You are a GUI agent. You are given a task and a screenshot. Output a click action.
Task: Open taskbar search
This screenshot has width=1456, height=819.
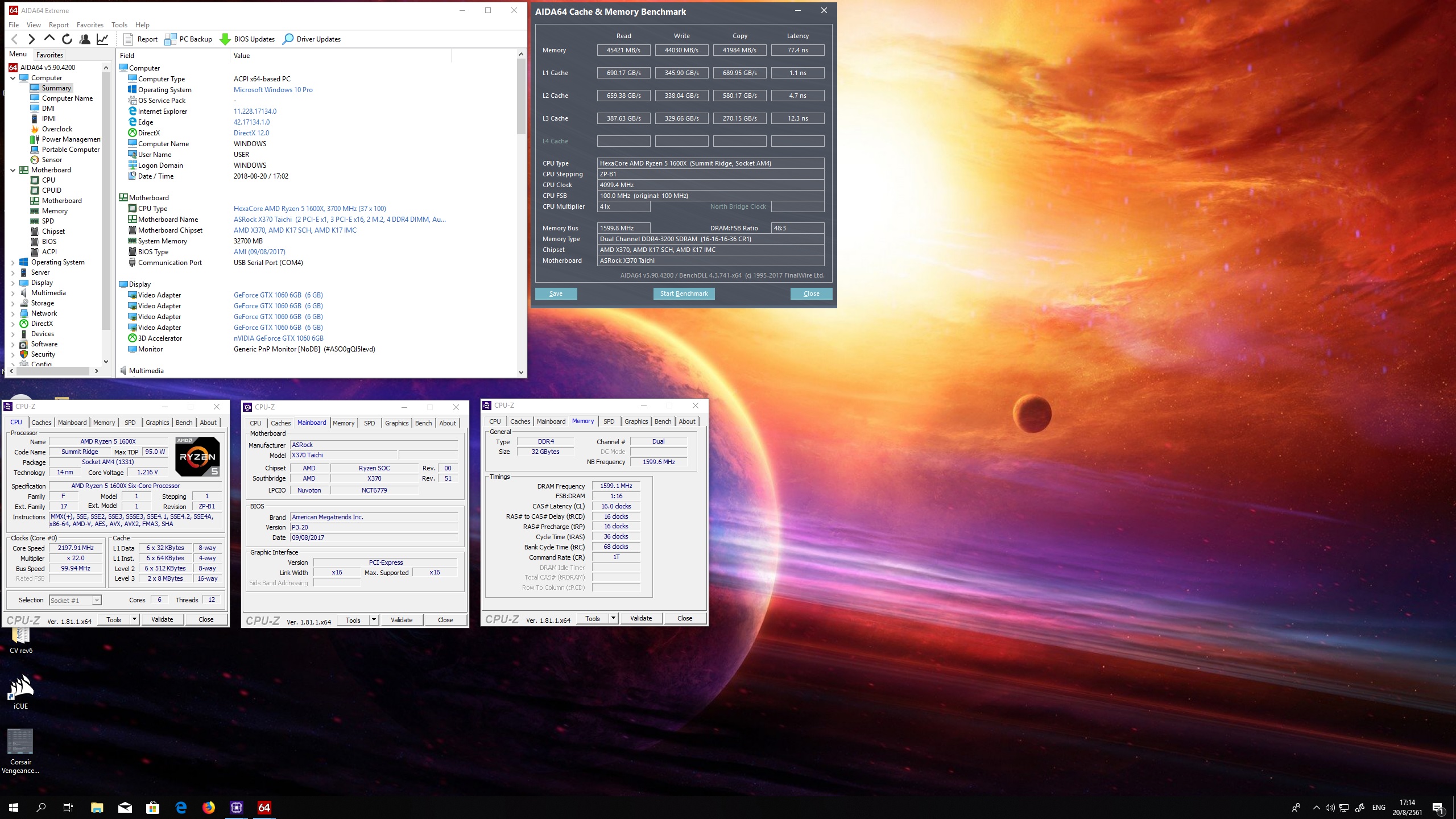[41, 808]
